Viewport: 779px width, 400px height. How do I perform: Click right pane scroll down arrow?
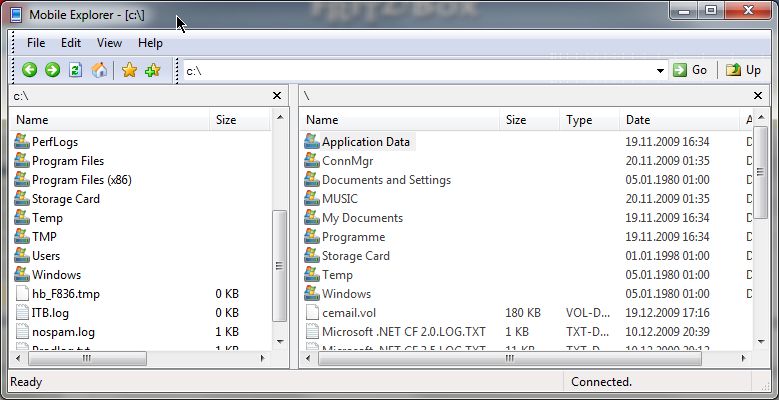pyautogui.click(x=761, y=341)
